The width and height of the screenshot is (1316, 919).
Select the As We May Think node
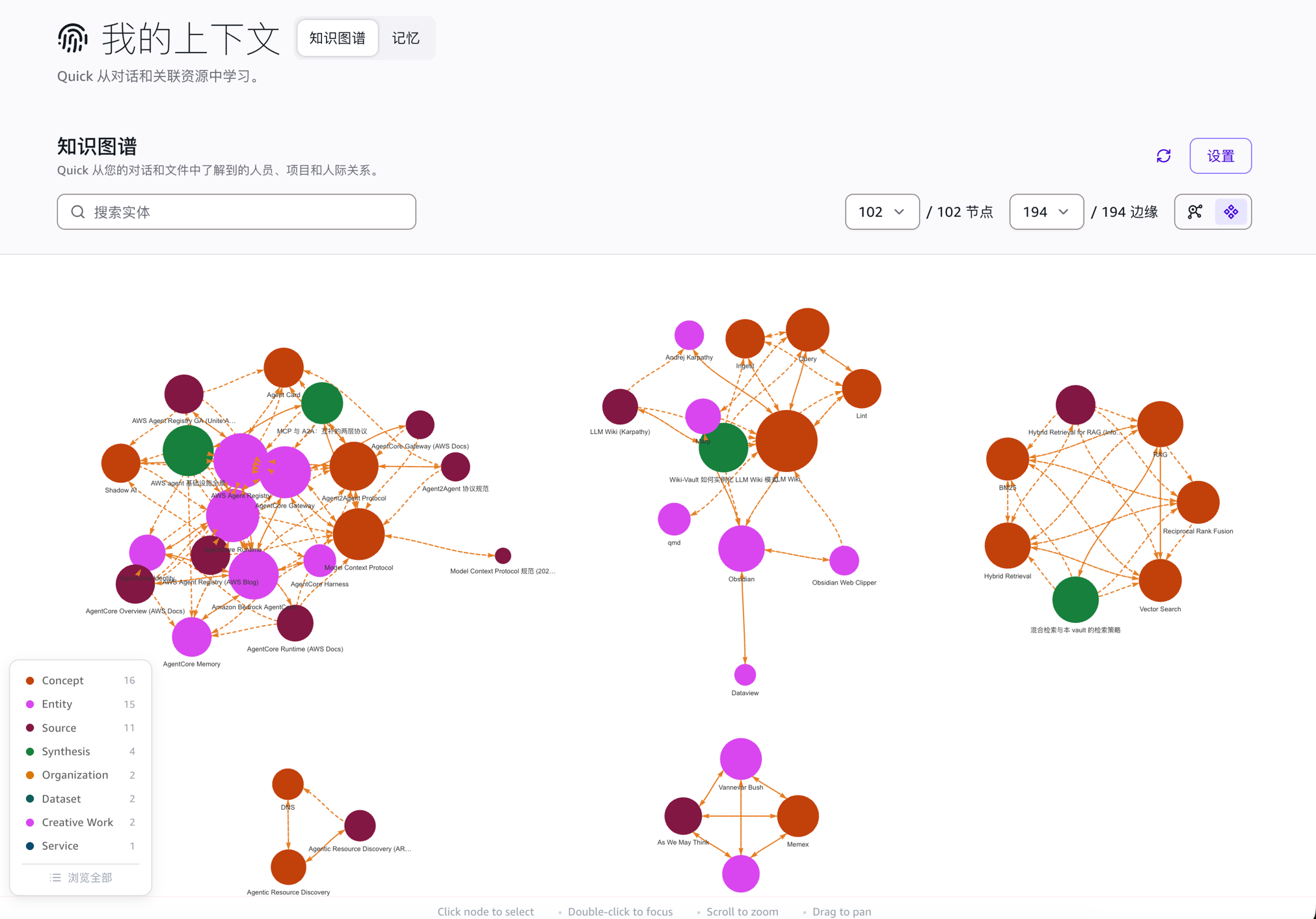683,816
